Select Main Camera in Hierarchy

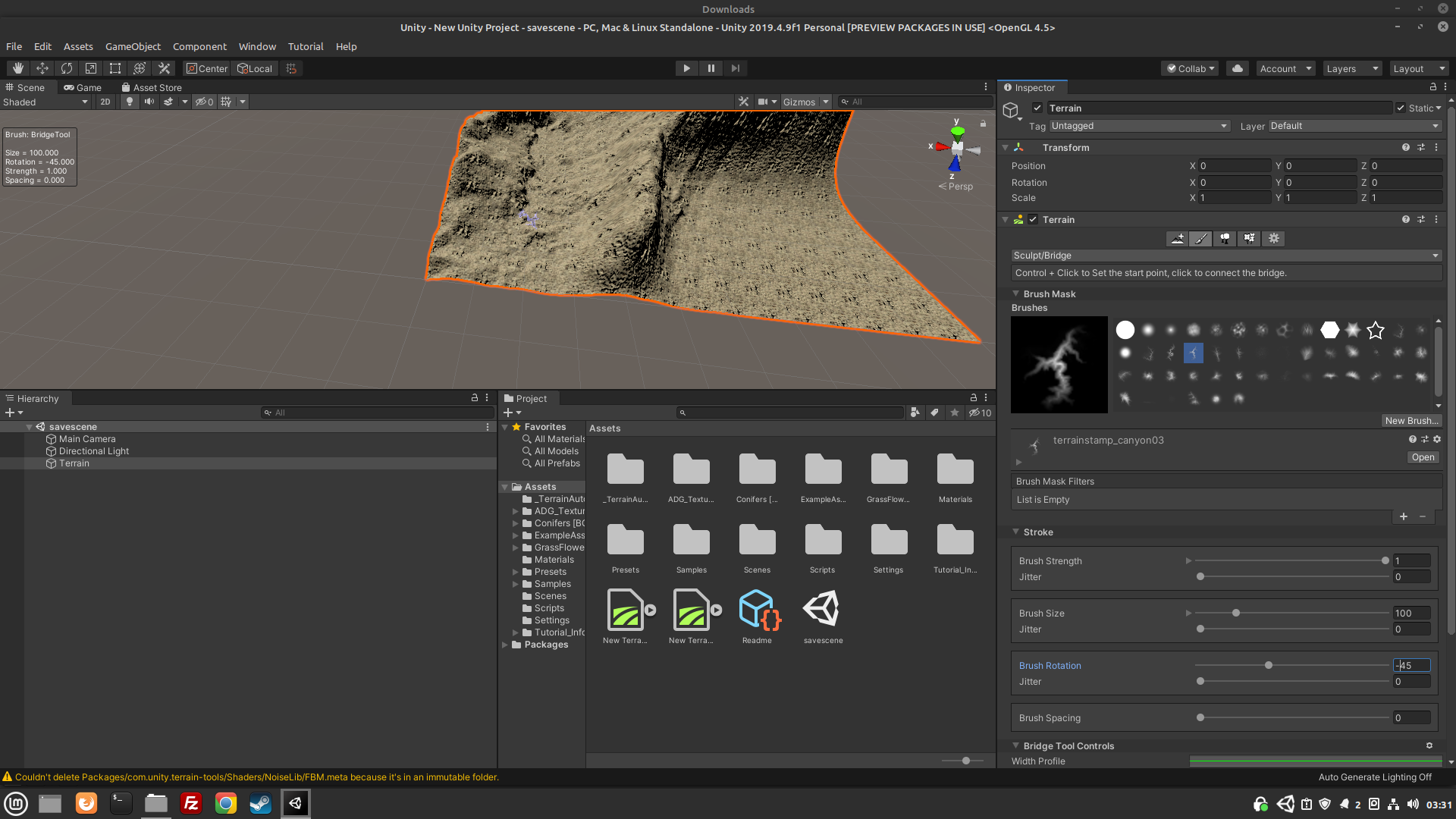click(x=87, y=439)
